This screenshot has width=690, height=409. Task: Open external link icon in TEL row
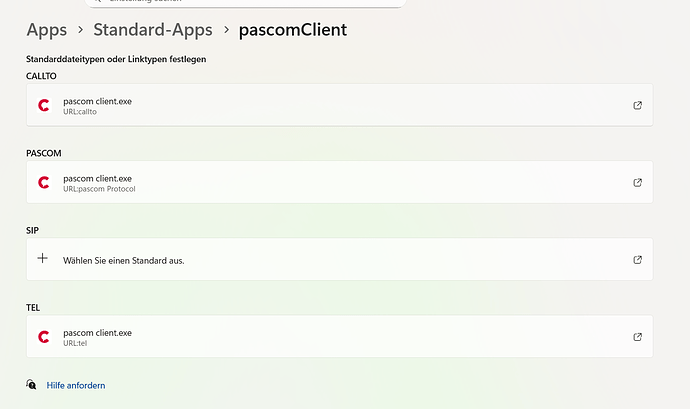pyautogui.click(x=637, y=337)
